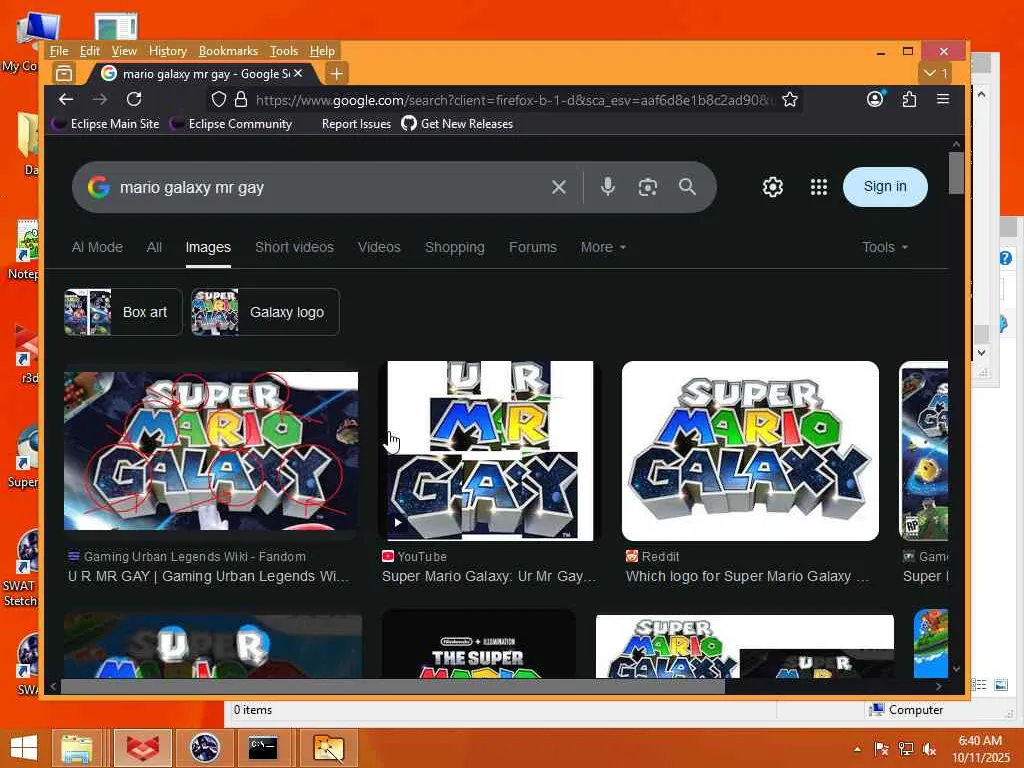This screenshot has height=768, width=1024.
Task: Click the Sign in button
Action: click(885, 187)
